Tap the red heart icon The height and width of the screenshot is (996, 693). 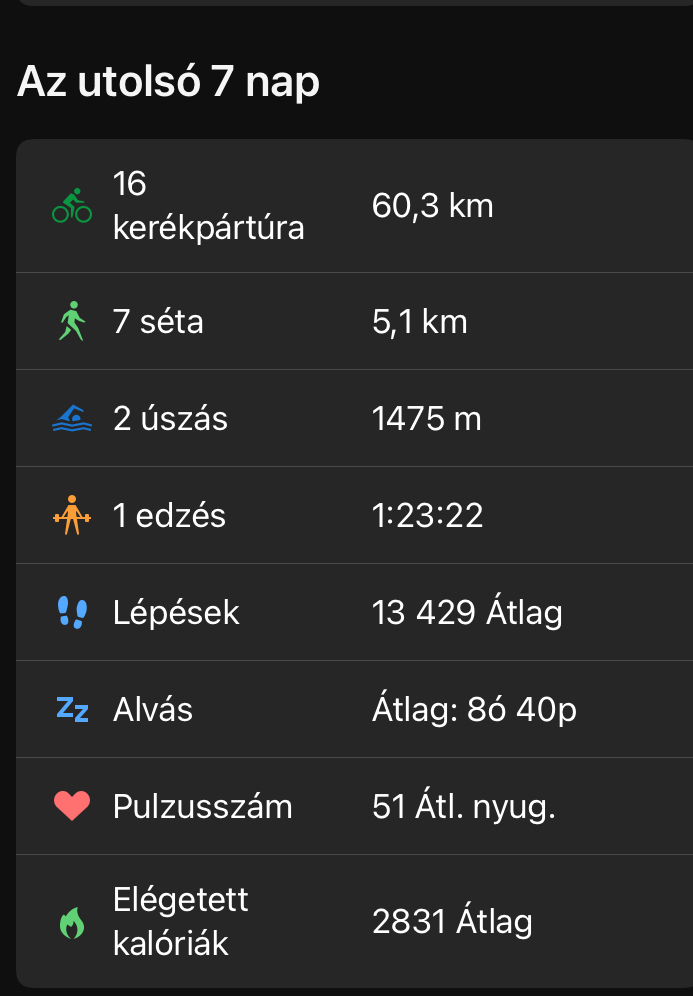click(72, 806)
